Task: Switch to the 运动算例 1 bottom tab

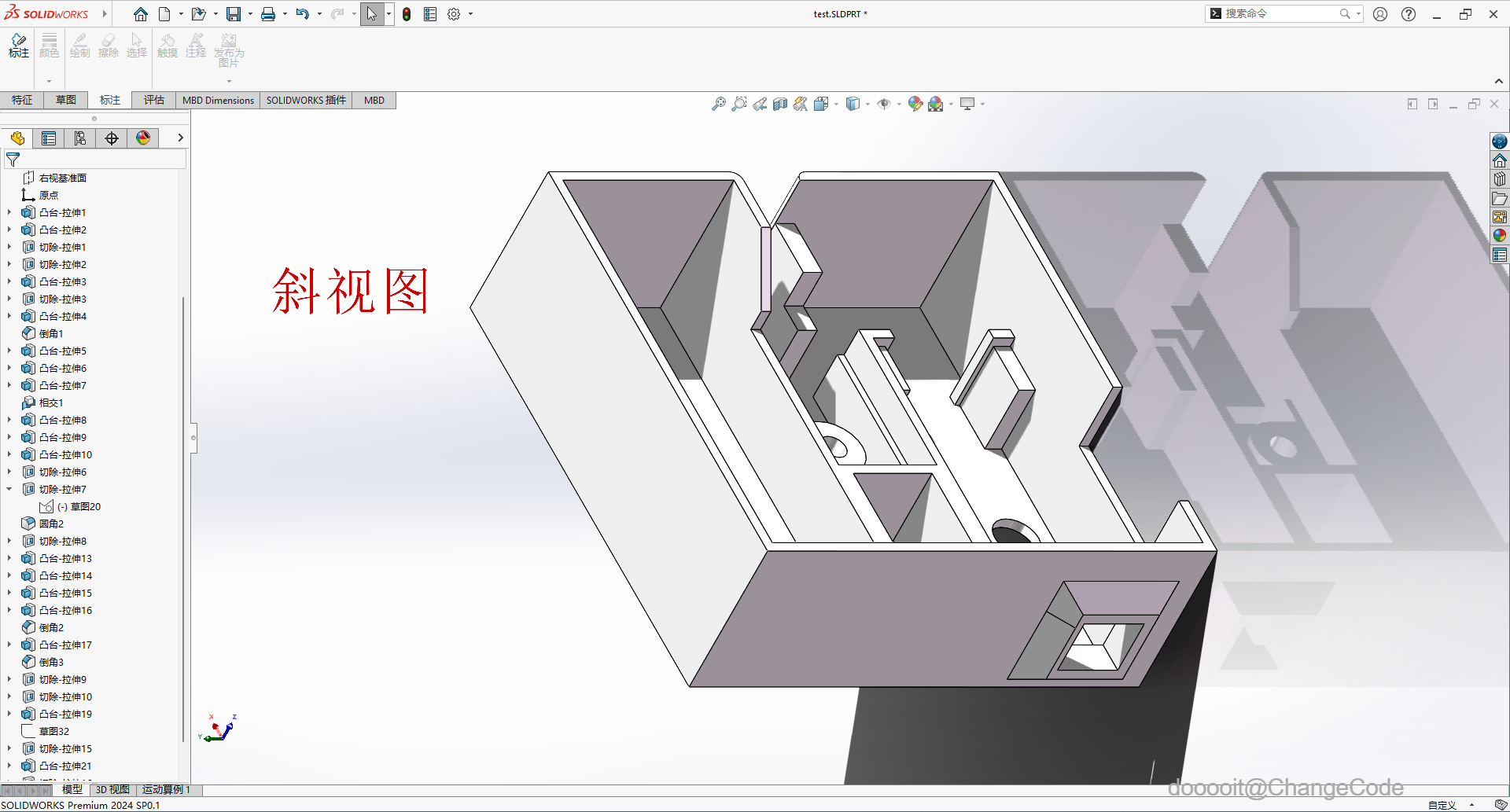Action: 166,789
